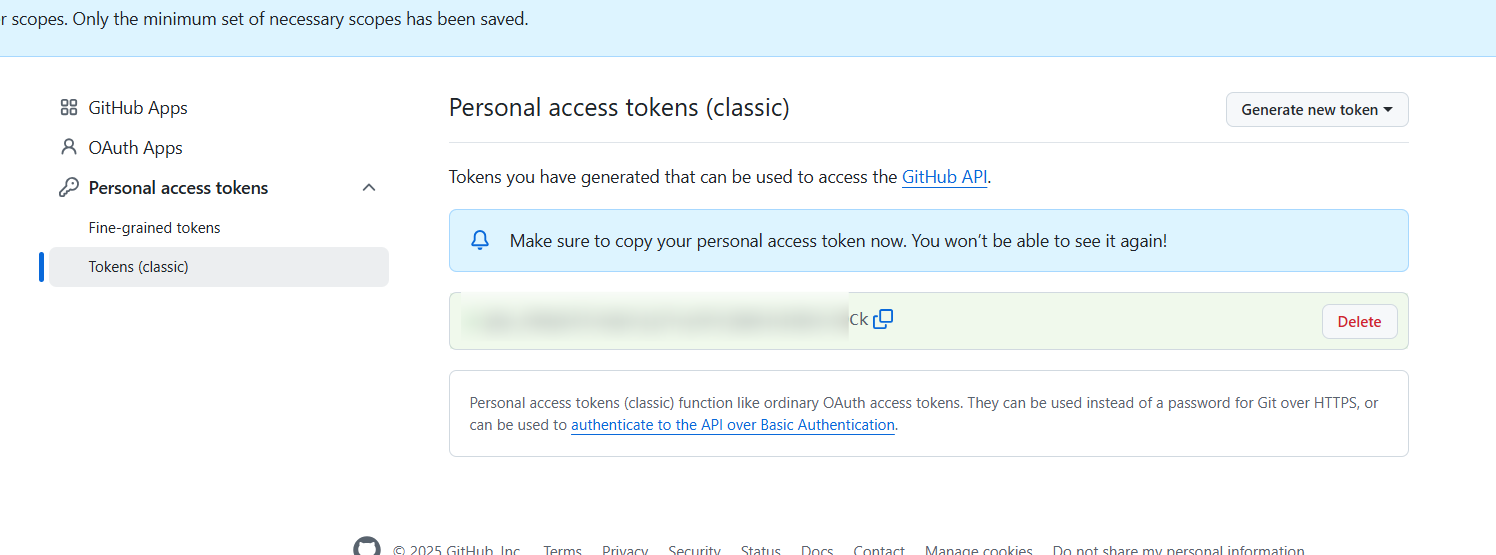The image size is (1496, 555).
Task: Click the GitHub Apps grid icon
Action: [69, 108]
